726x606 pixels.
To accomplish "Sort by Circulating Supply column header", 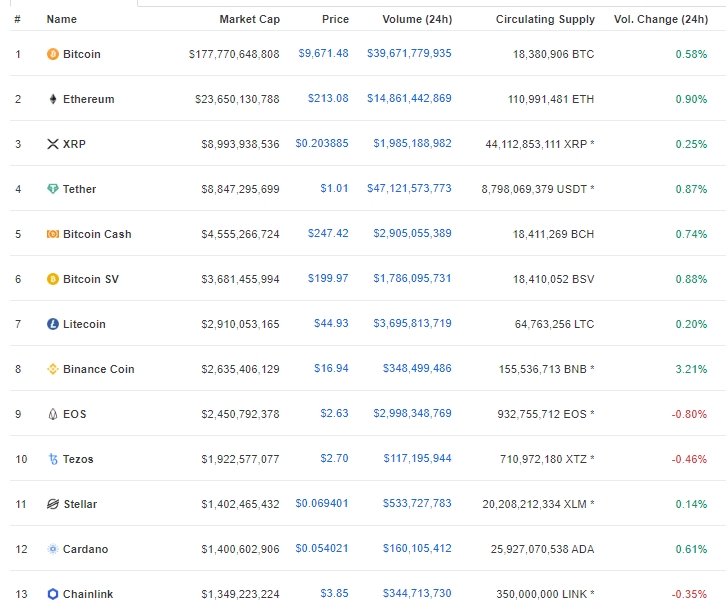I will coord(545,19).
